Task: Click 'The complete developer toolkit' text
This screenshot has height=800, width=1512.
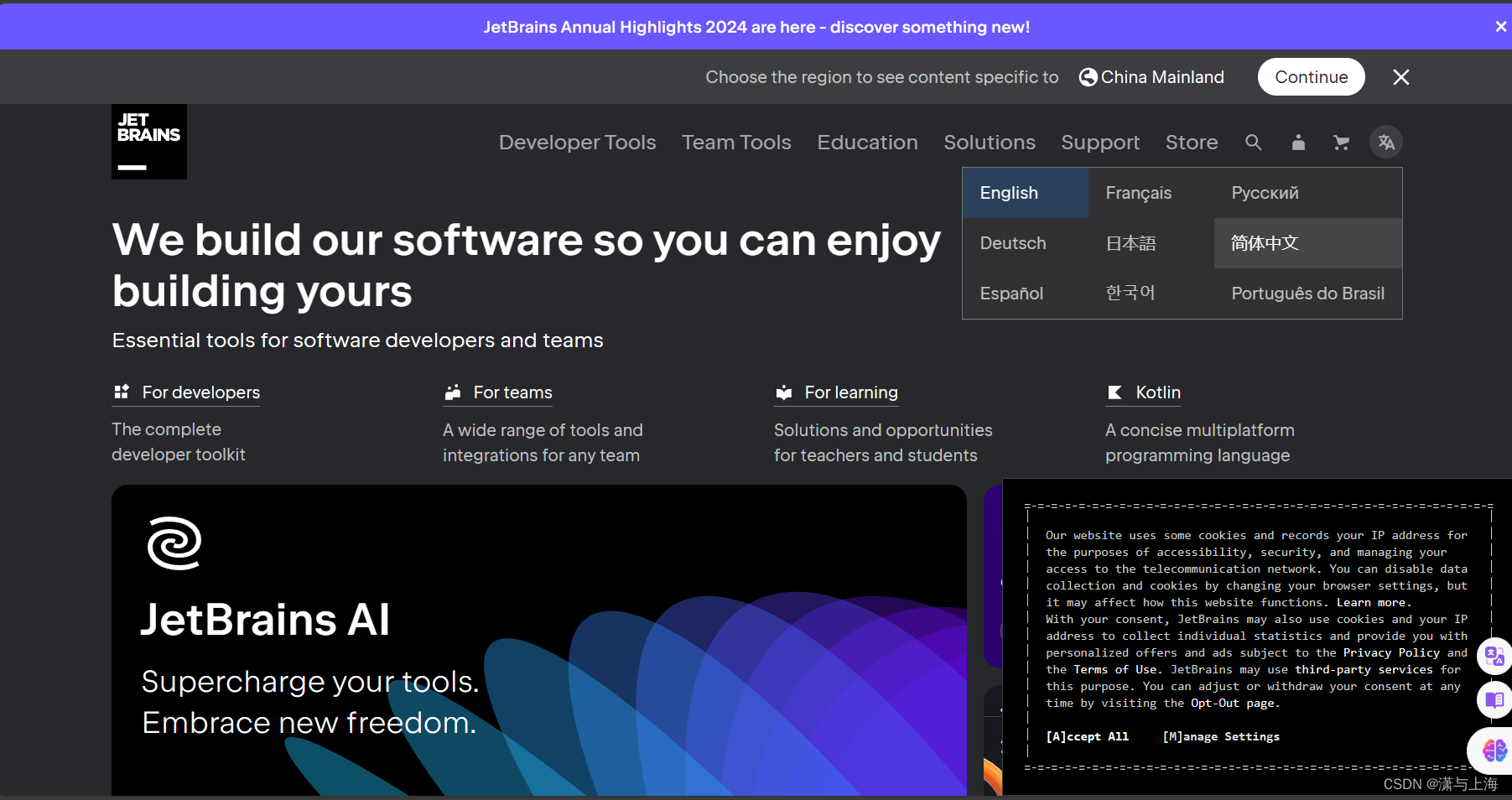Action: tap(179, 442)
